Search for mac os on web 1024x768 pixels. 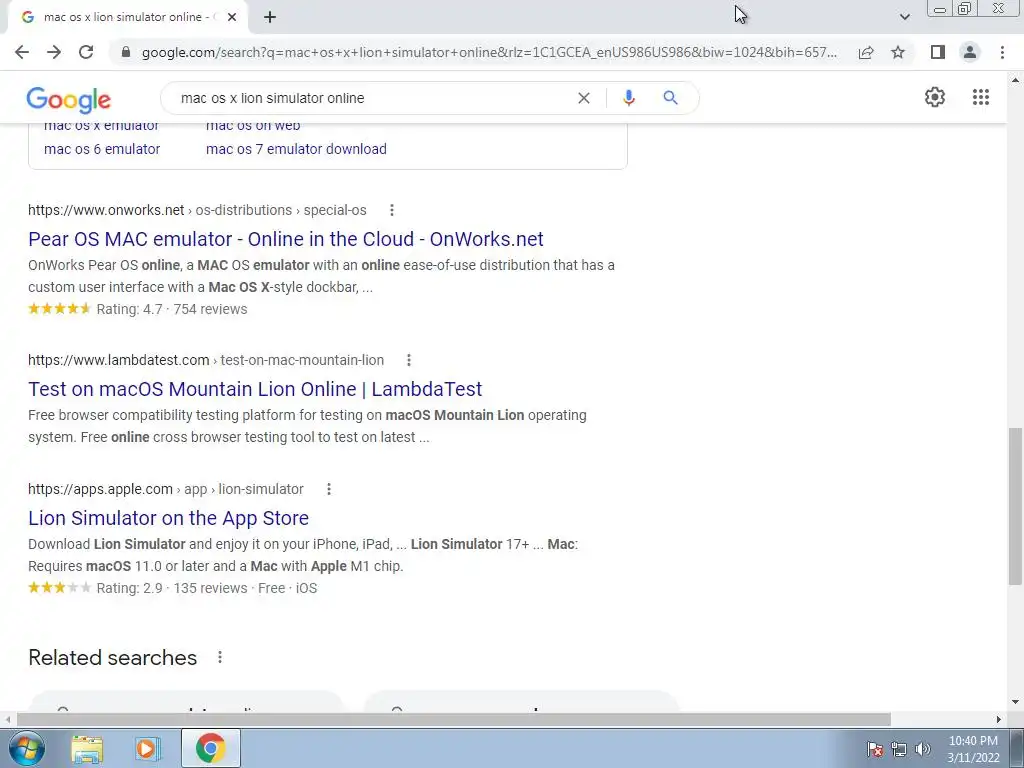point(253,126)
